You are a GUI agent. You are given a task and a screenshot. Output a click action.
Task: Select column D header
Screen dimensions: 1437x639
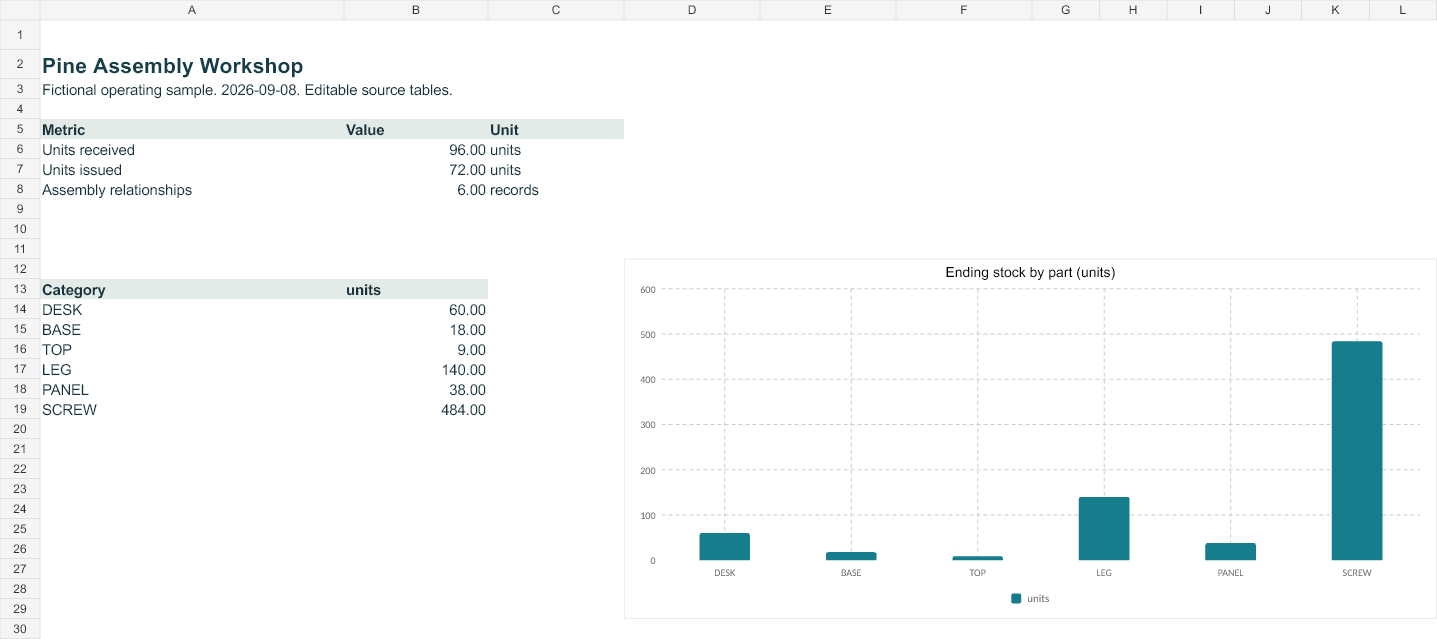tap(692, 10)
